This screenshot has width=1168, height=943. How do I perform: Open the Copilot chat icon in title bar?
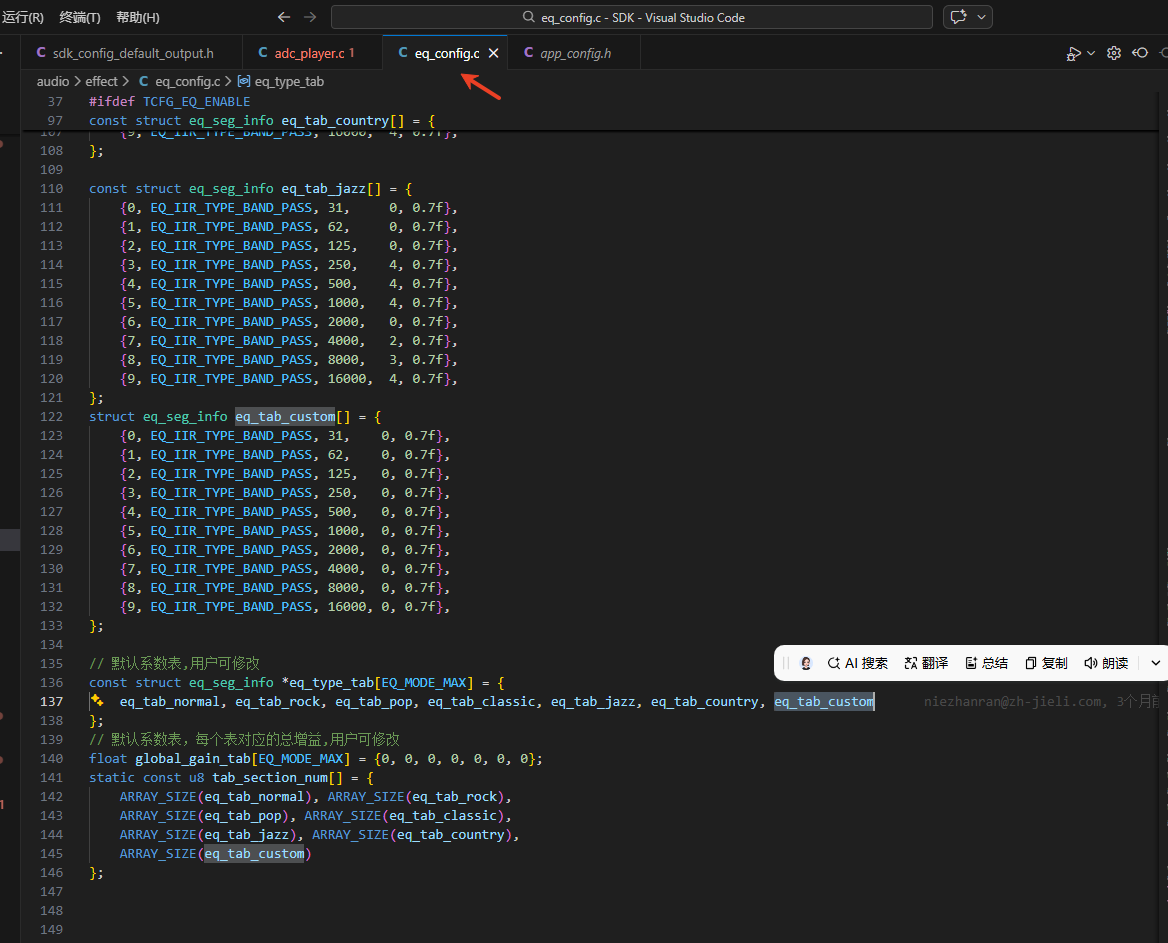[958, 17]
